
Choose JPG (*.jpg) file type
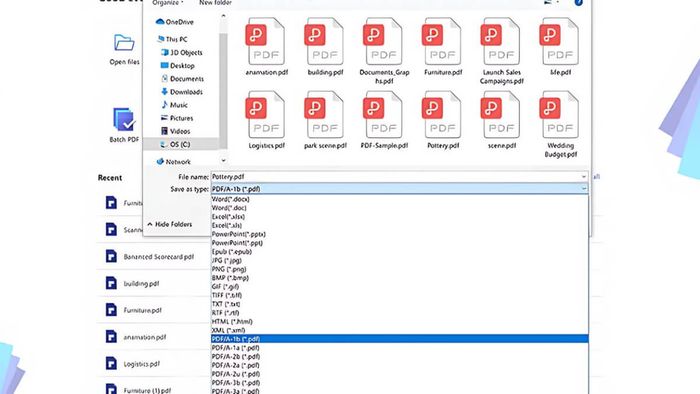tap(400, 260)
